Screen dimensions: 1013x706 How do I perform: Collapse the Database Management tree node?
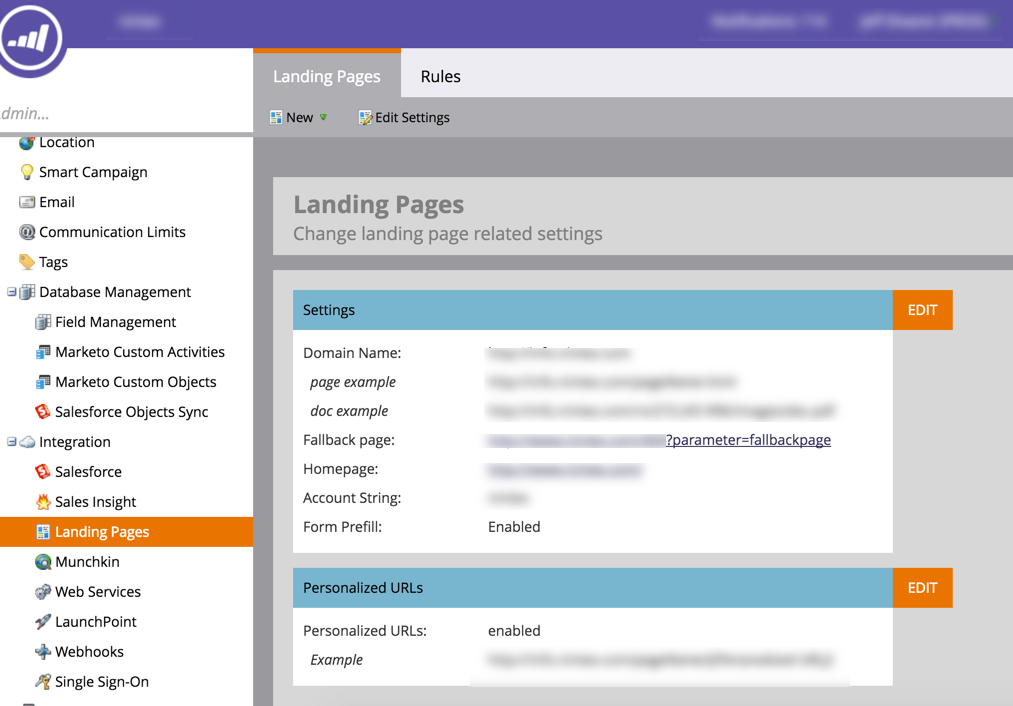pos(12,292)
